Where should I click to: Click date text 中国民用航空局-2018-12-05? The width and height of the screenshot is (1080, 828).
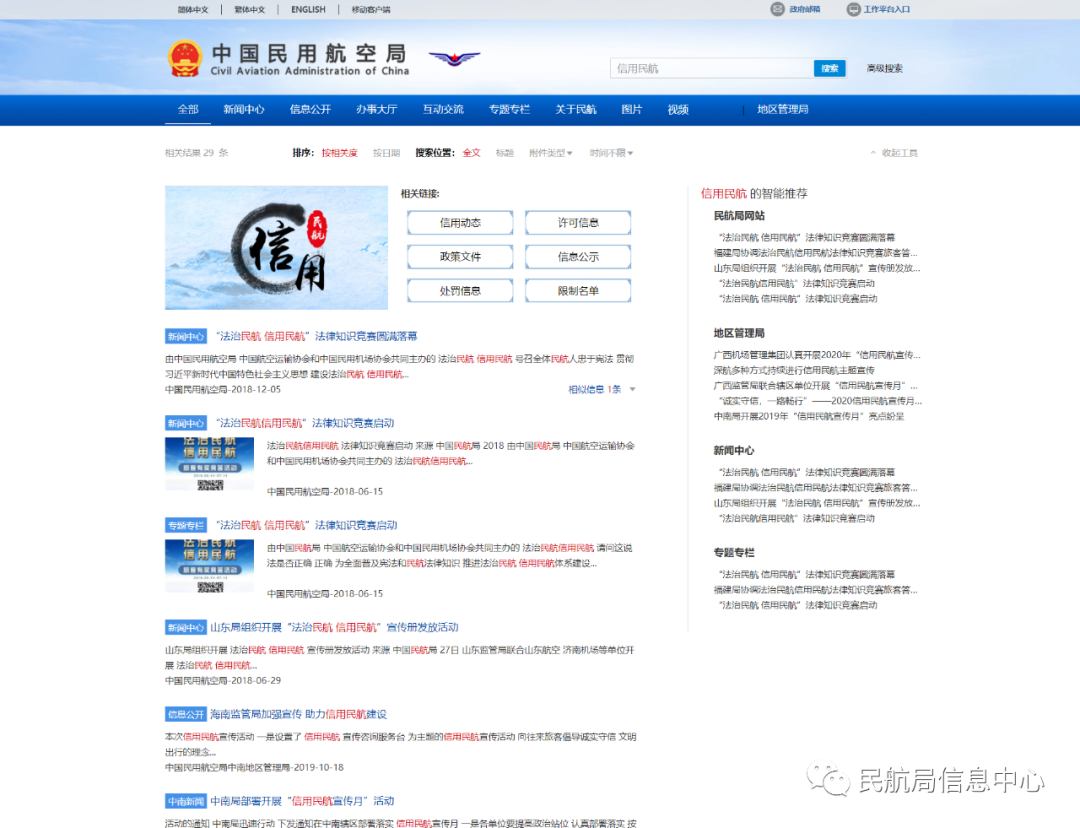pyautogui.click(x=222, y=389)
